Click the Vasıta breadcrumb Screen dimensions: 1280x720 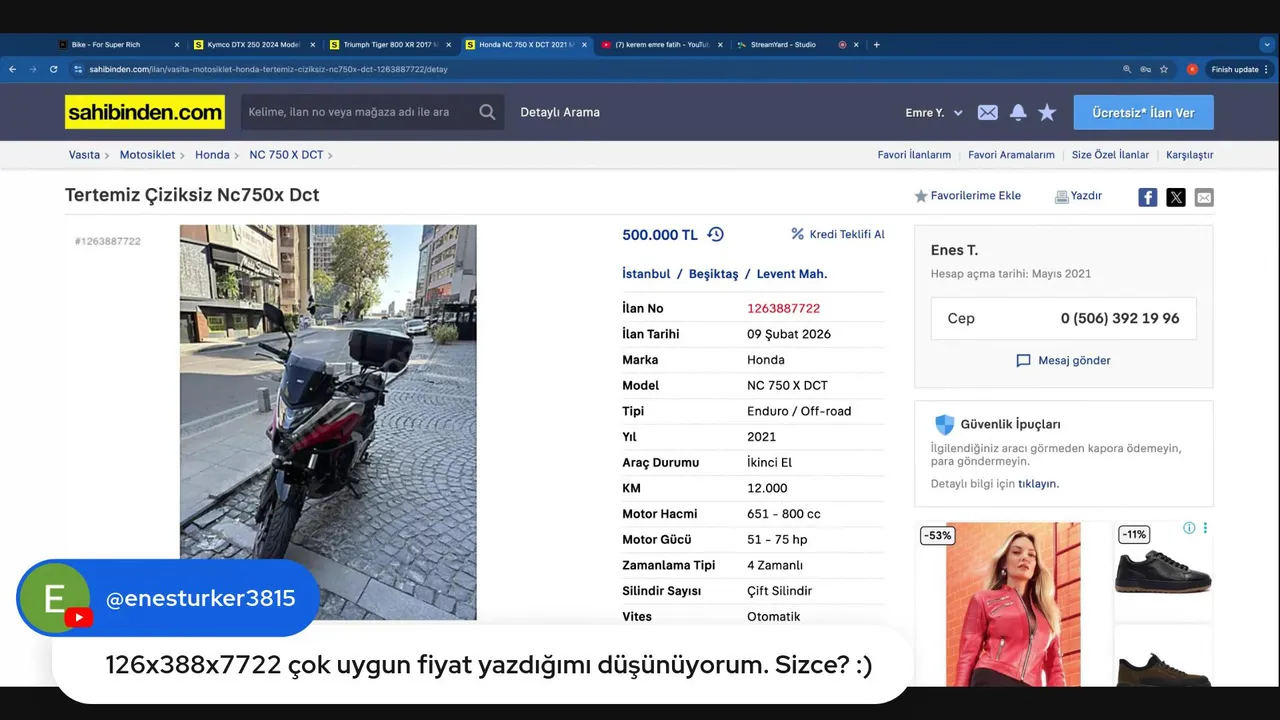[x=84, y=155]
